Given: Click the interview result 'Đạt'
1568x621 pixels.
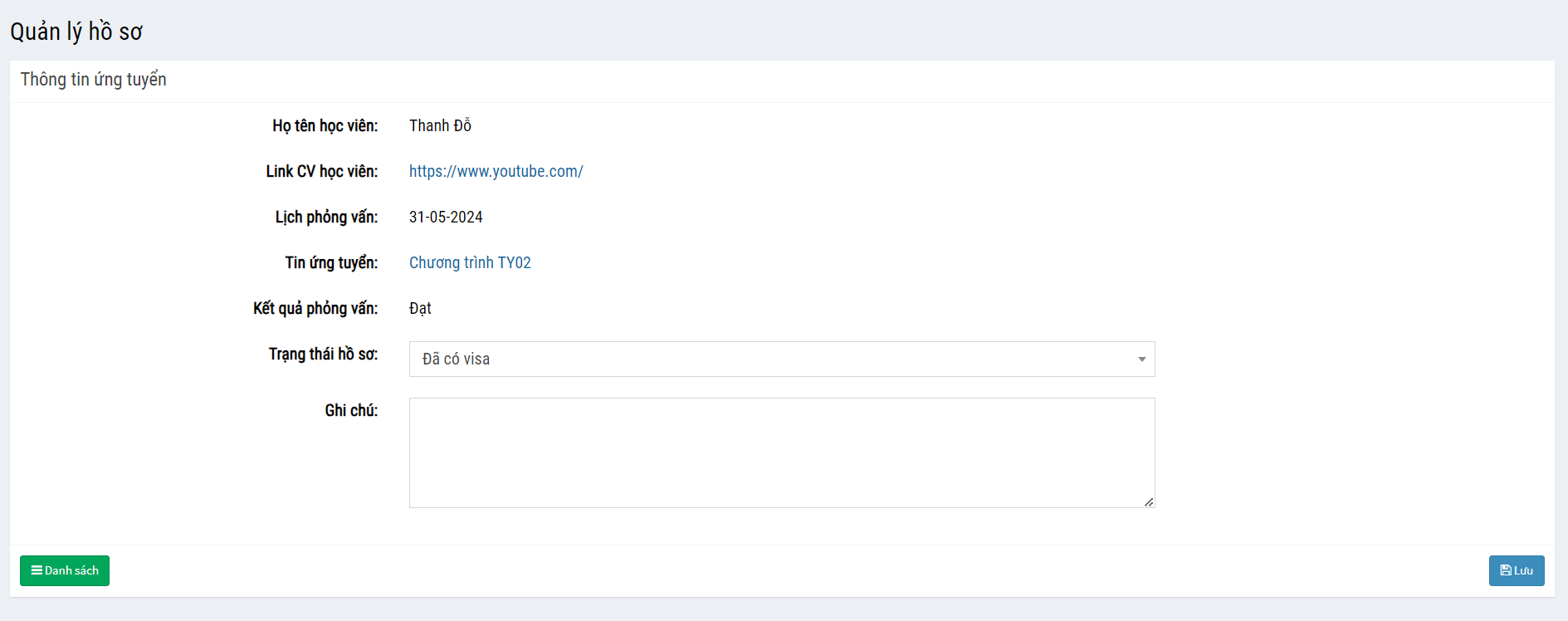Looking at the screenshot, I should pyautogui.click(x=420, y=309).
